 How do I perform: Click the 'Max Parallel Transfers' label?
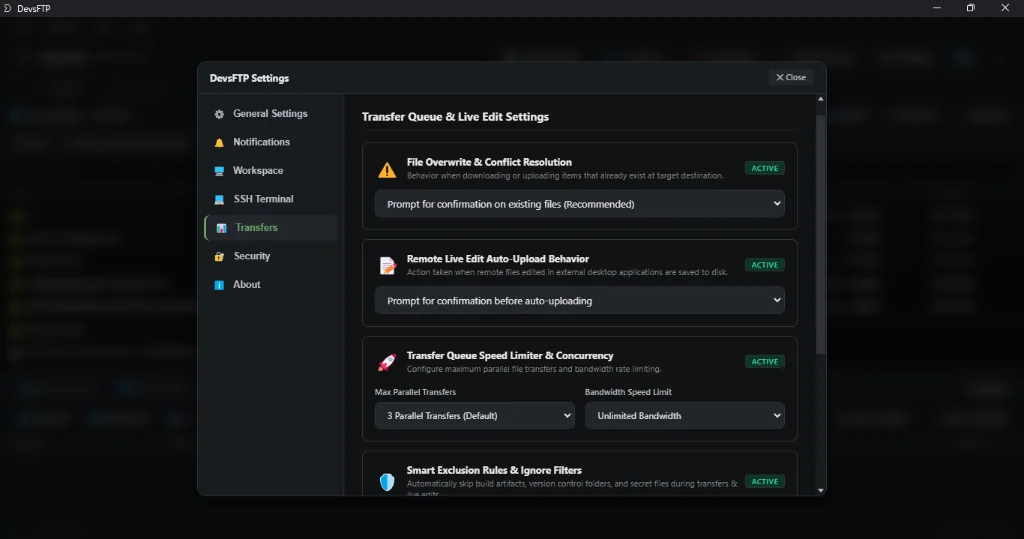pyautogui.click(x=415, y=392)
